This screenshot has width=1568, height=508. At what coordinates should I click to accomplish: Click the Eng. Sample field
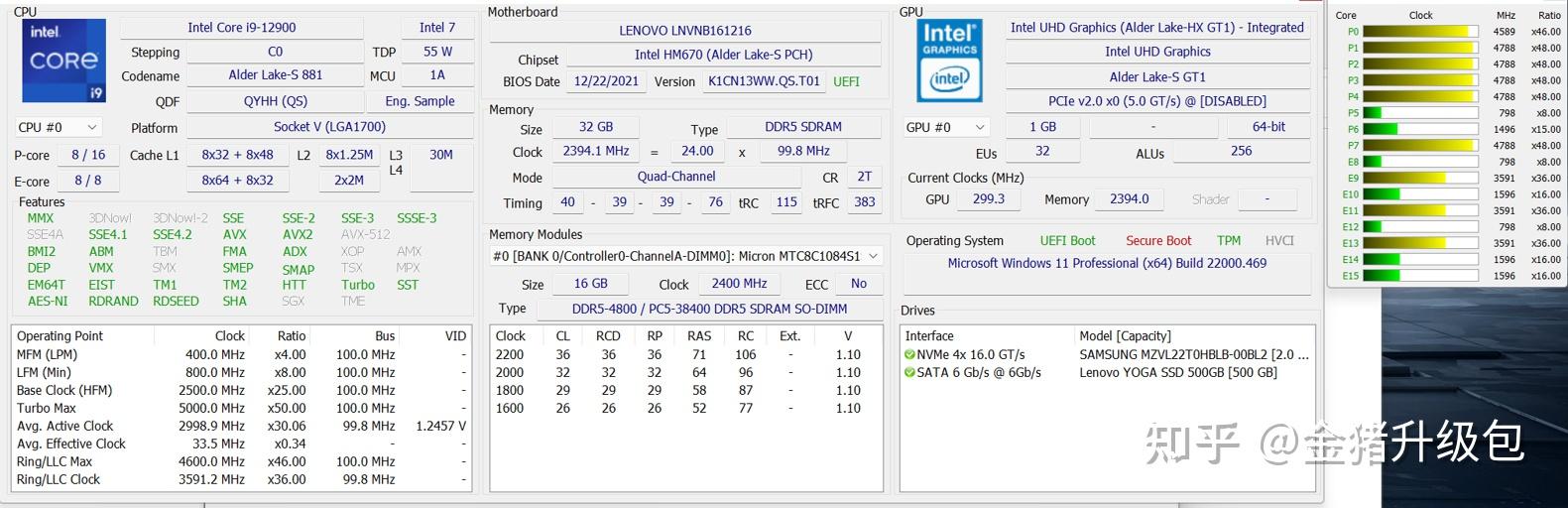(420, 101)
